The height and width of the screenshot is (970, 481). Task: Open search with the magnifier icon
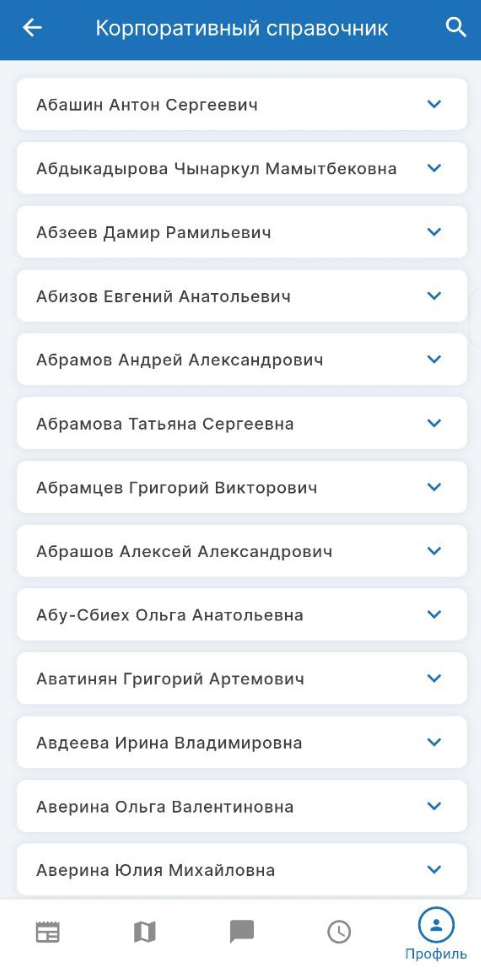(456, 28)
